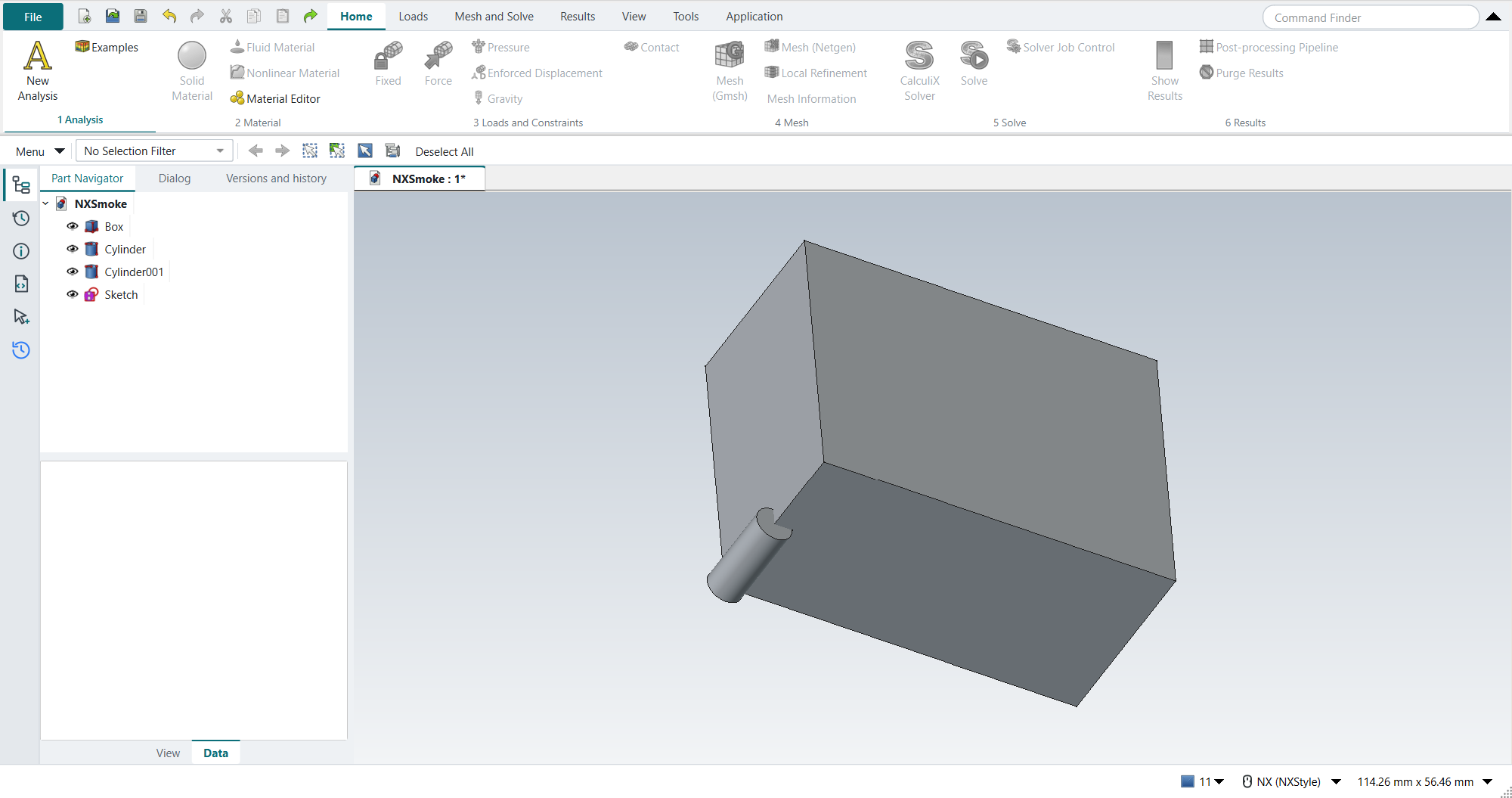Screen dimensions: 1512x798
Task: Hide the Cylinder001 object
Action: pos(73,272)
